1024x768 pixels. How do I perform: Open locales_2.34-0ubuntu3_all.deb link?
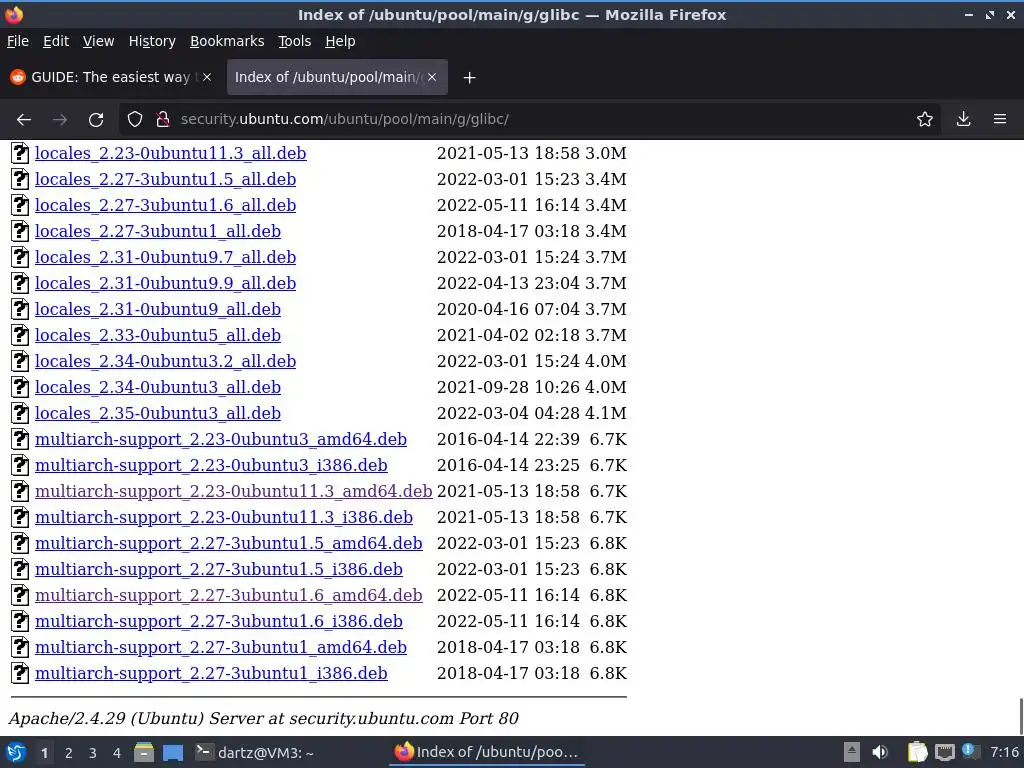click(158, 387)
